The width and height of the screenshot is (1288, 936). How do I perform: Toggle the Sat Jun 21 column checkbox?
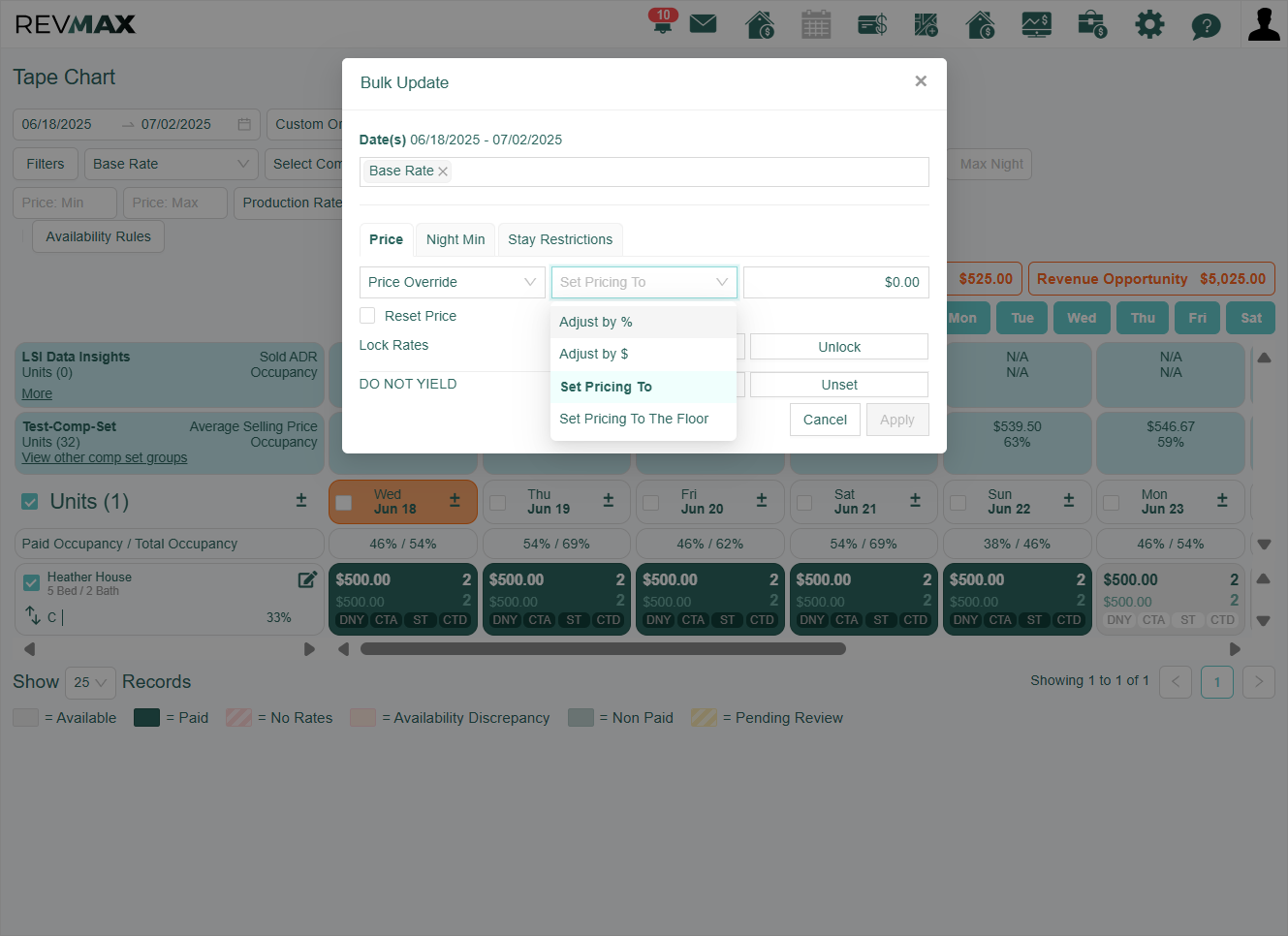(804, 503)
